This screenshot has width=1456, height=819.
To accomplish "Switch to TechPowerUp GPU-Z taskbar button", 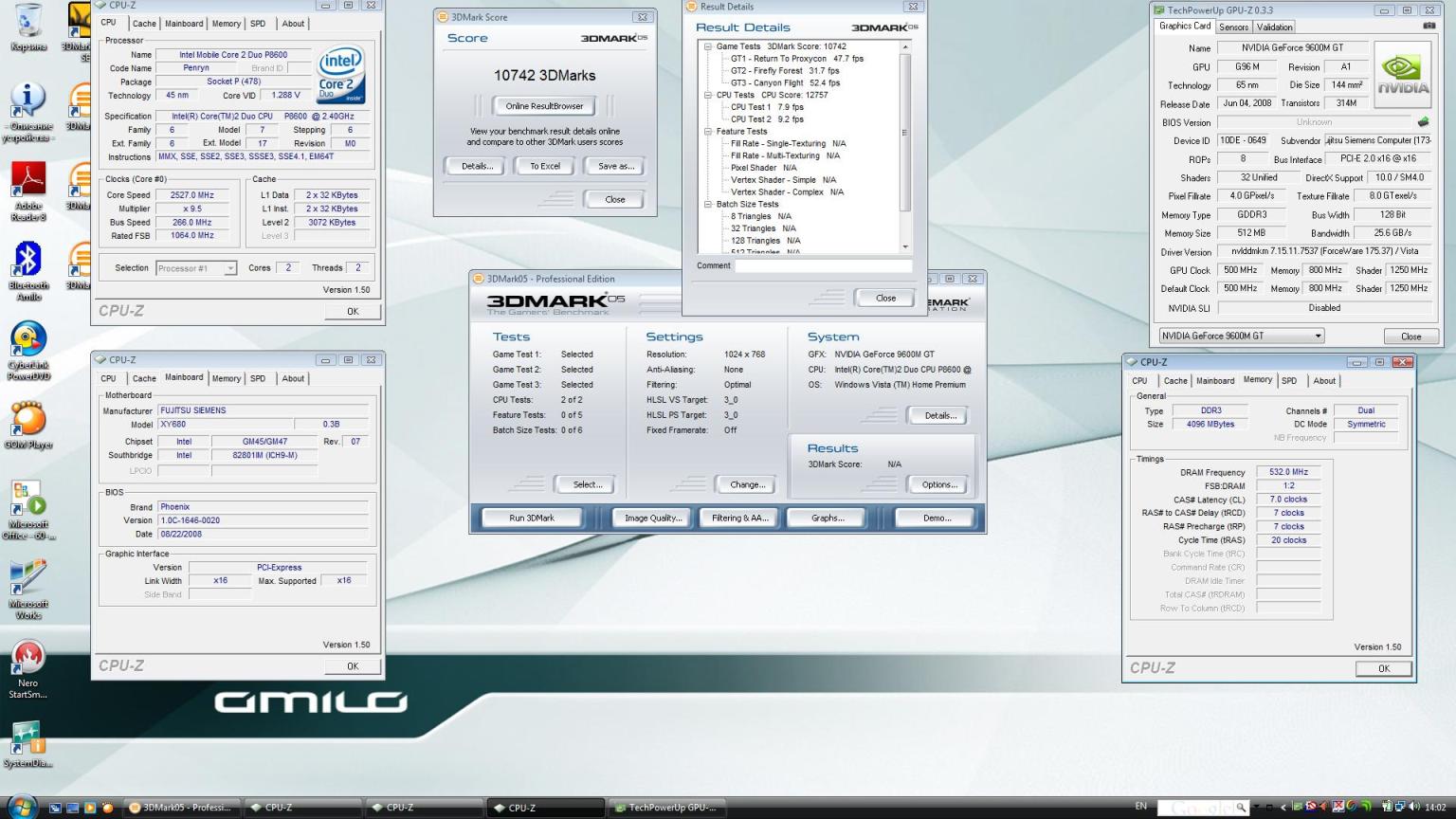I will pyautogui.click(x=666, y=808).
